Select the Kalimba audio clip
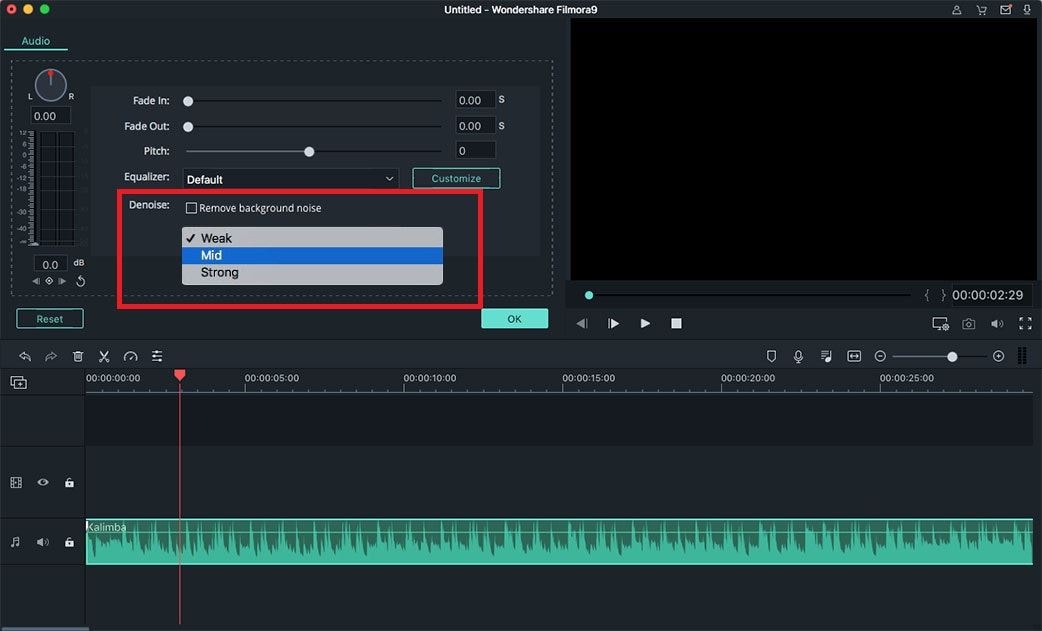This screenshot has width=1042, height=631. click(x=559, y=542)
